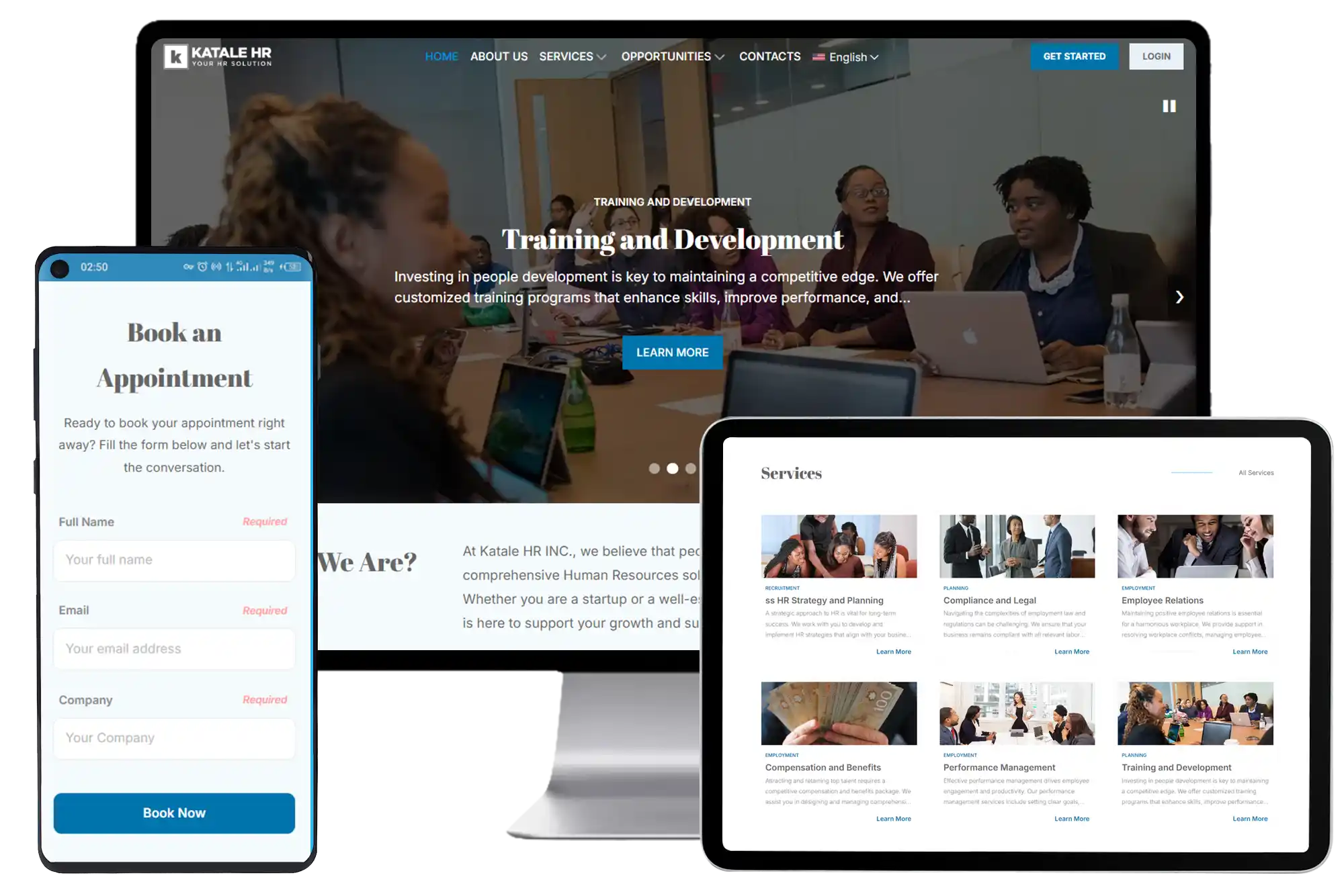
Task: Click the Learn More button on hero banner
Action: (673, 352)
